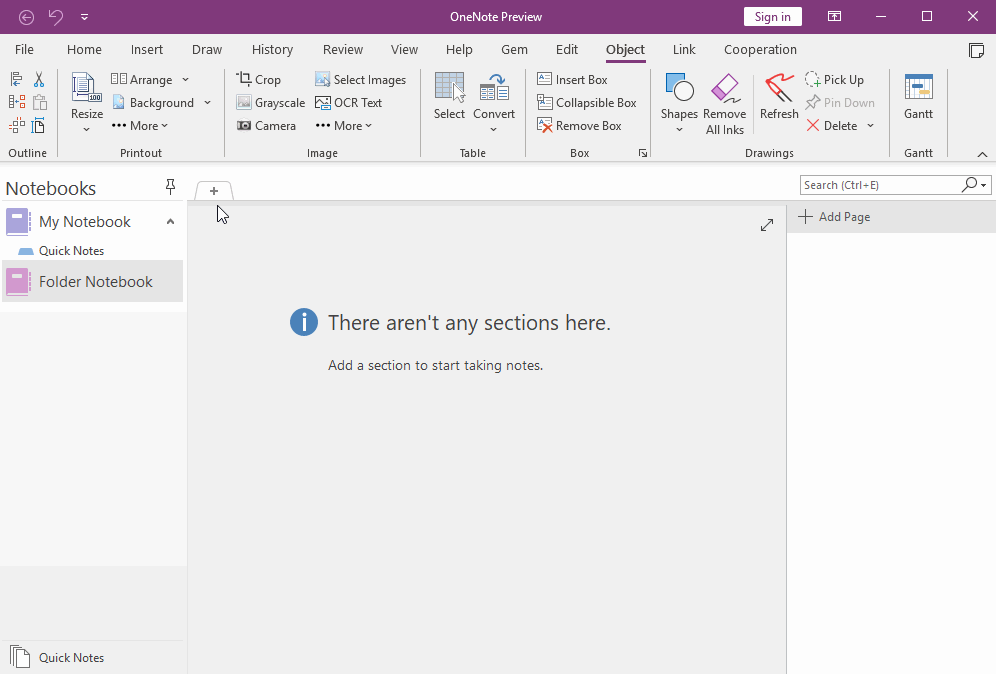
Task: Click Refresh drawings
Action: (779, 96)
